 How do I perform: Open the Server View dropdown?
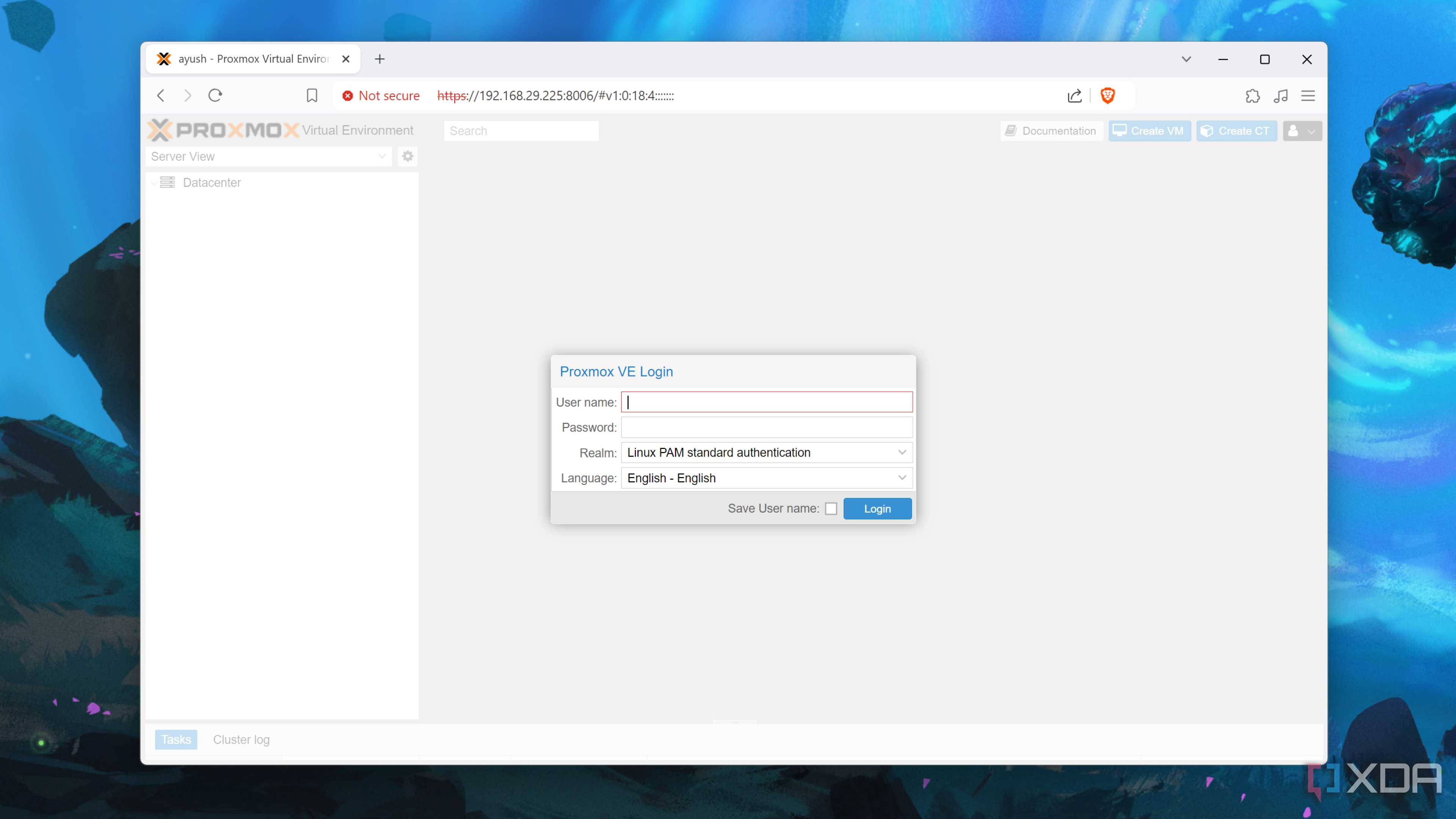click(268, 157)
